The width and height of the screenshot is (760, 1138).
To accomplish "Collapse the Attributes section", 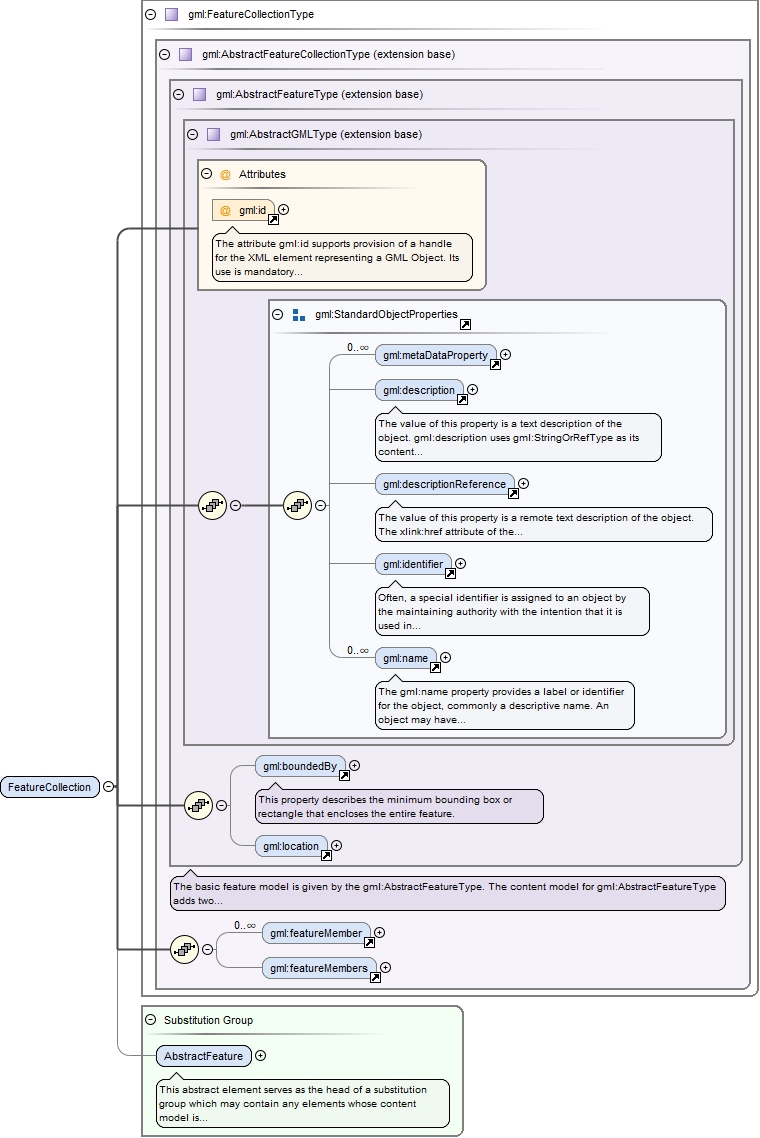I will (x=207, y=174).
